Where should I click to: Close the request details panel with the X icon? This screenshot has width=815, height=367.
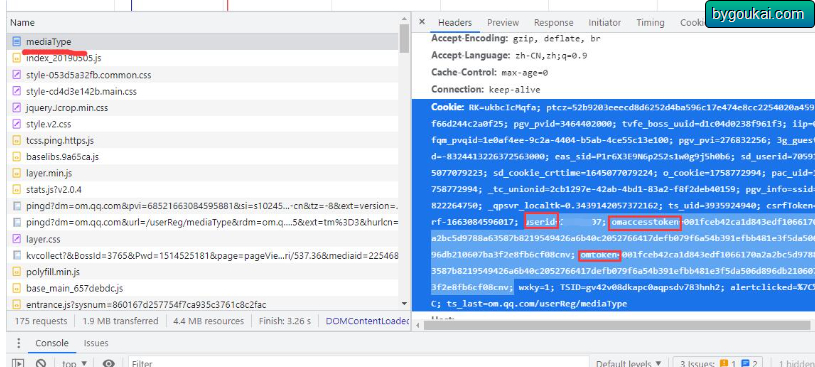tap(422, 22)
